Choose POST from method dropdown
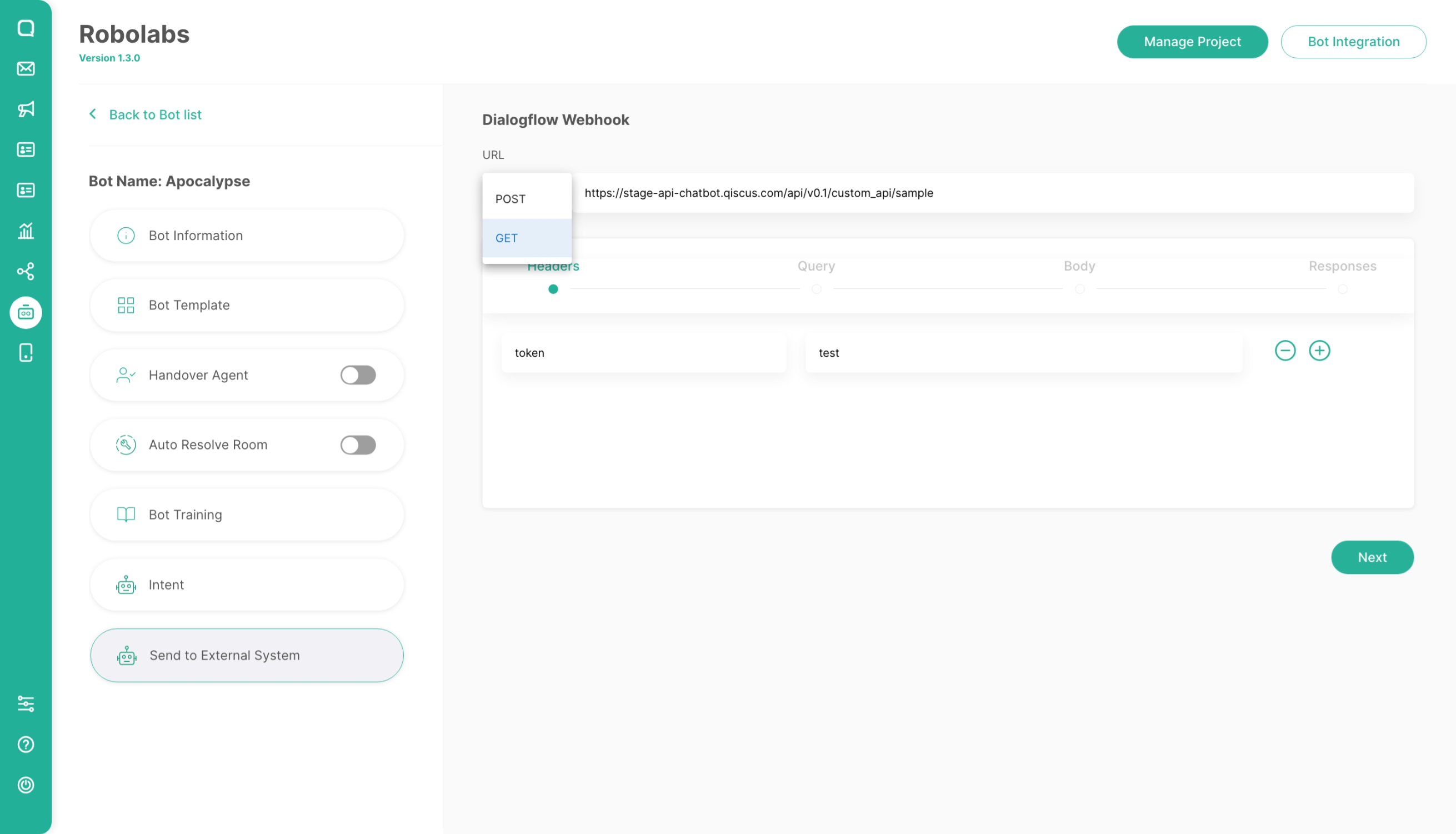The image size is (1456, 834). 510,199
